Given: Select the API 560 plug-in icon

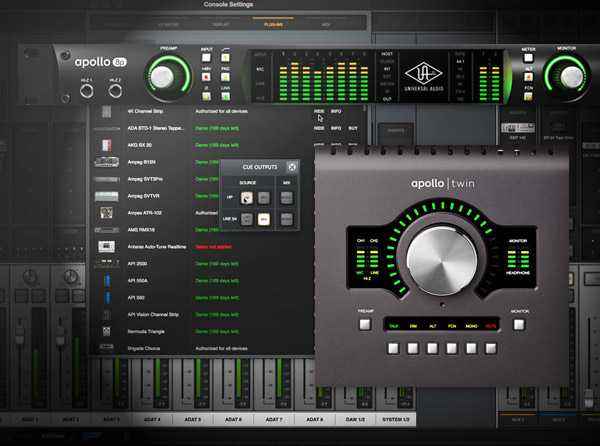Looking at the screenshot, I should coord(108,298).
